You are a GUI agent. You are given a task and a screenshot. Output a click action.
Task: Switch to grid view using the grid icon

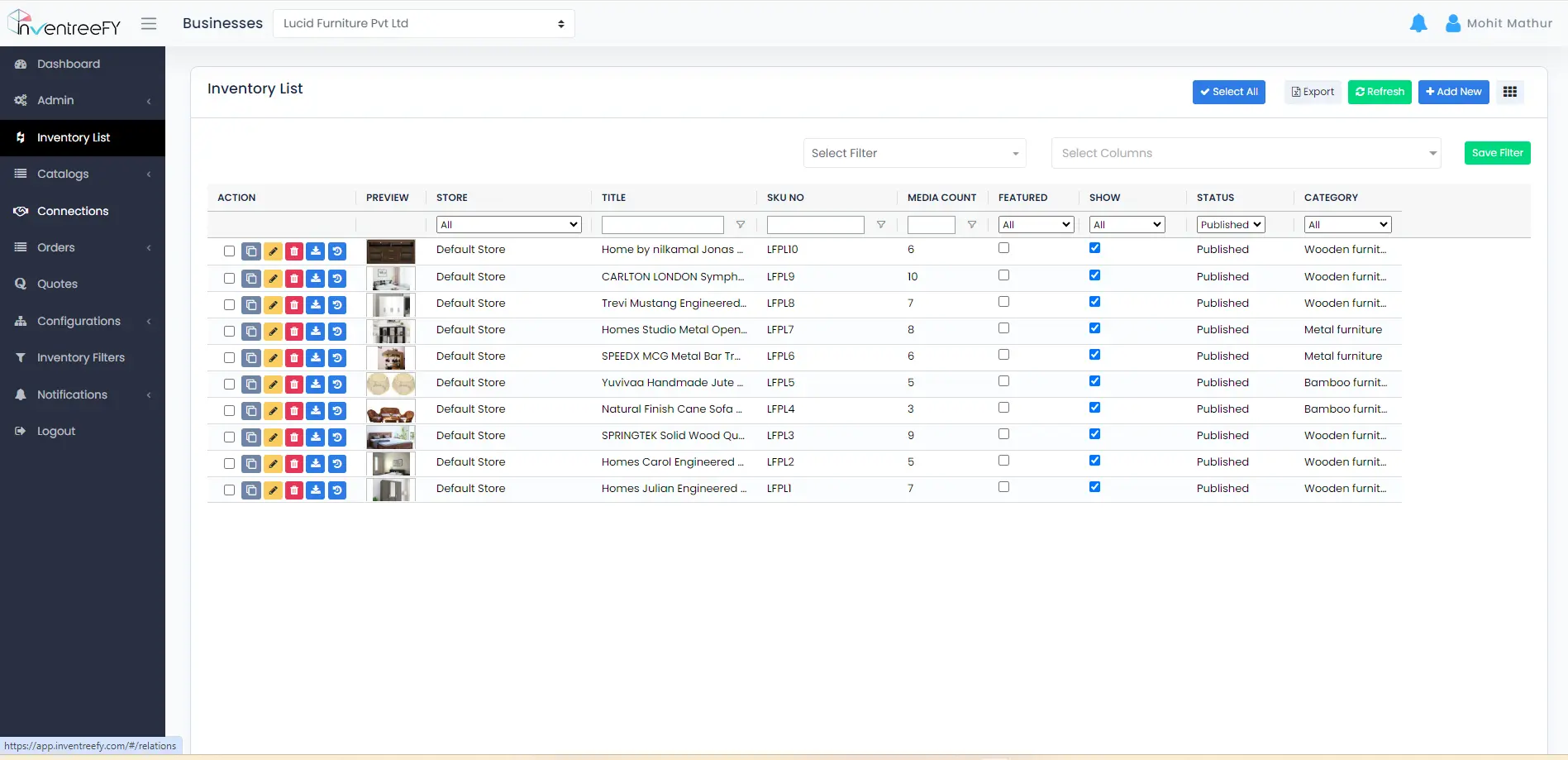tap(1509, 92)
